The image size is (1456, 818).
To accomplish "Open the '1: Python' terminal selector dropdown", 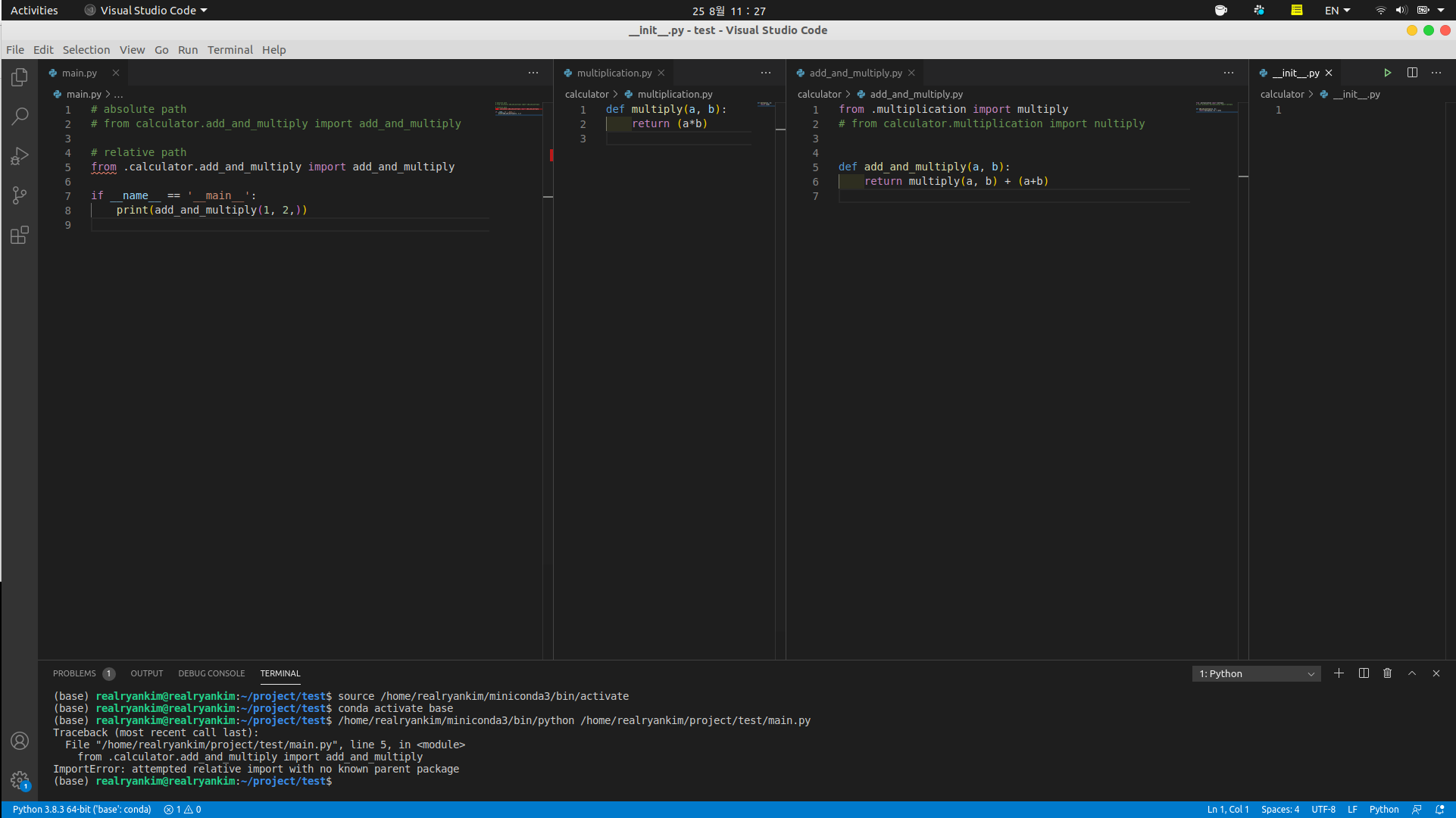I will point(1255,673).
